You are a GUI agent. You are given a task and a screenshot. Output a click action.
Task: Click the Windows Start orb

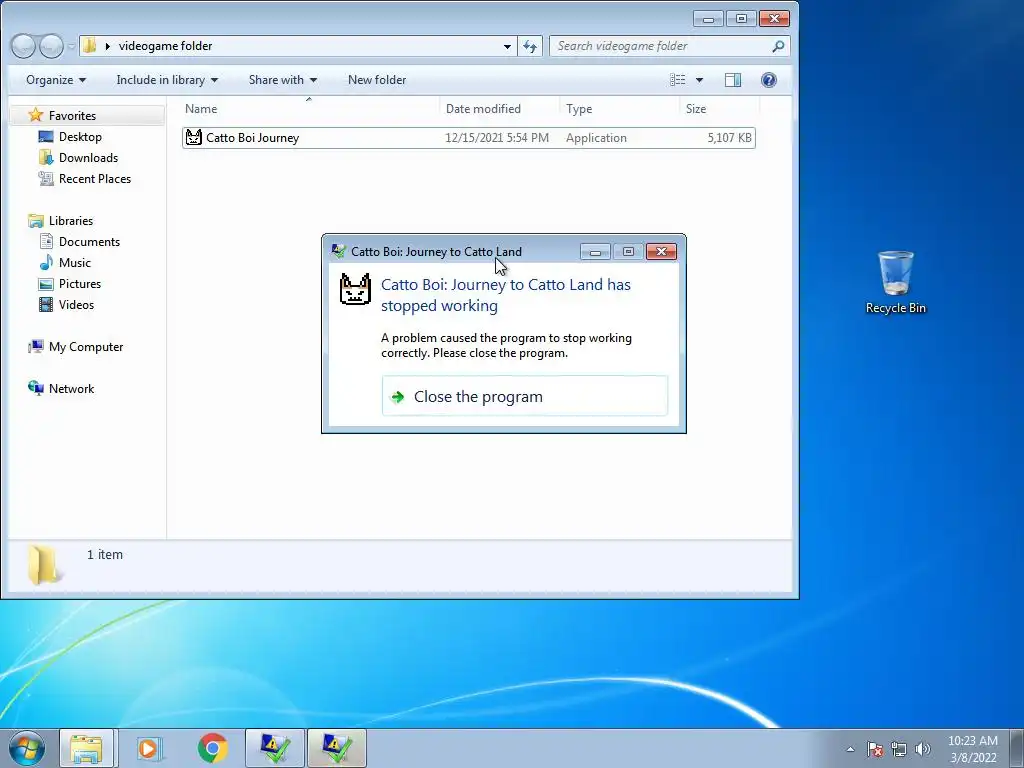click(27, 748)
